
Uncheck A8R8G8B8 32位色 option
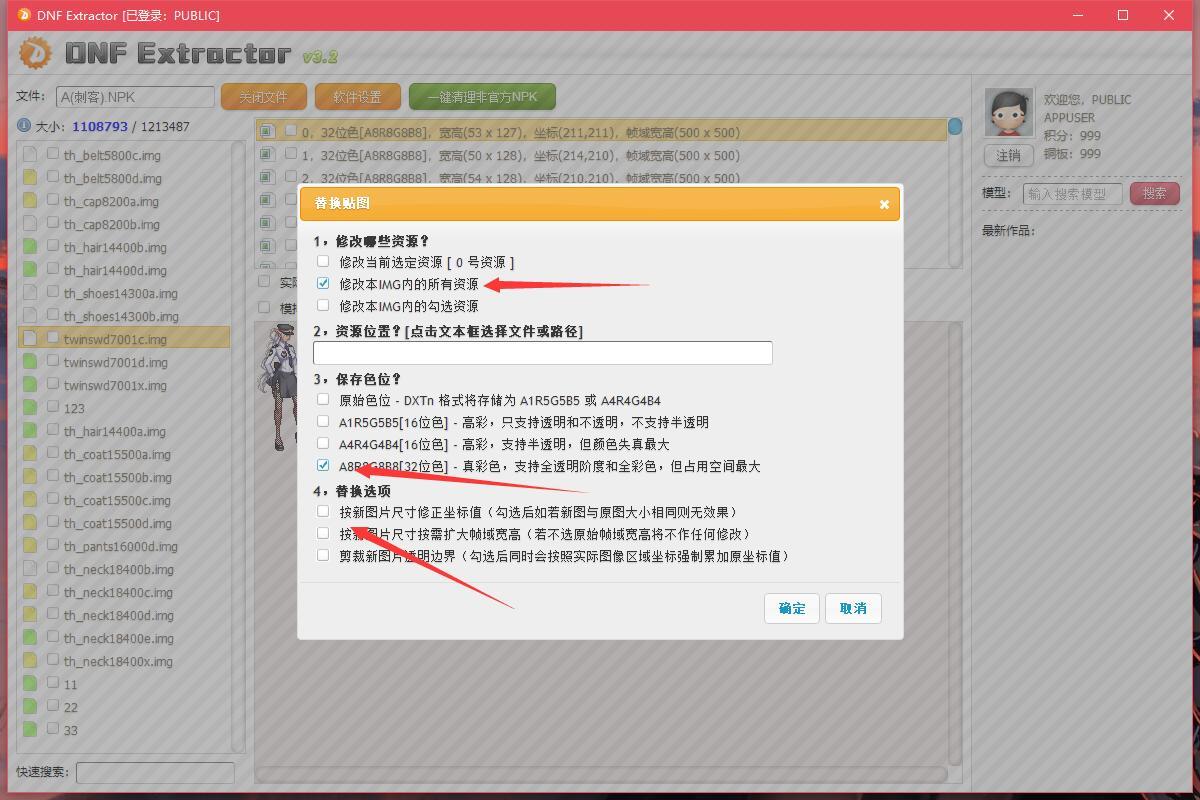coord(323,466)
